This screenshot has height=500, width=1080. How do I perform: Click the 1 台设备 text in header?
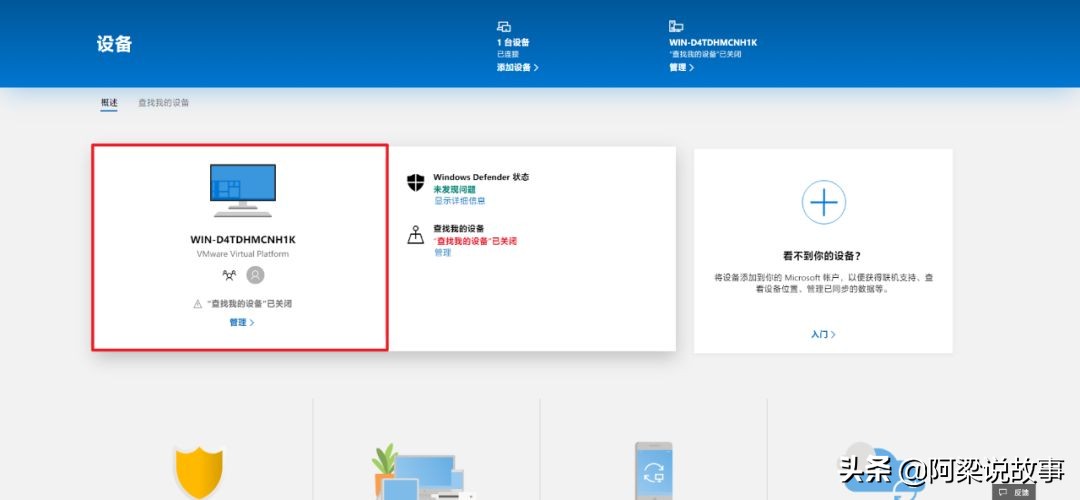pyautogui.click(x=513, y=43)
